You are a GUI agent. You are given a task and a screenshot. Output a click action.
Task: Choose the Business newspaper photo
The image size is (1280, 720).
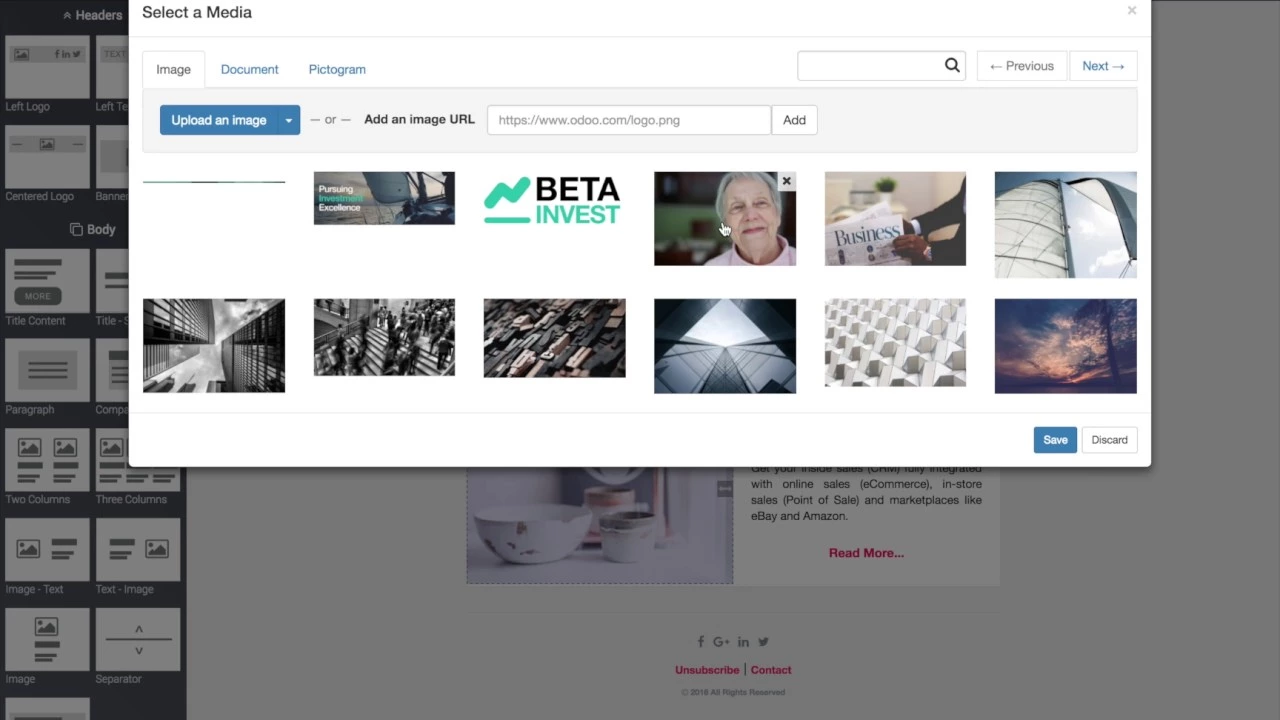pos(895,219)
